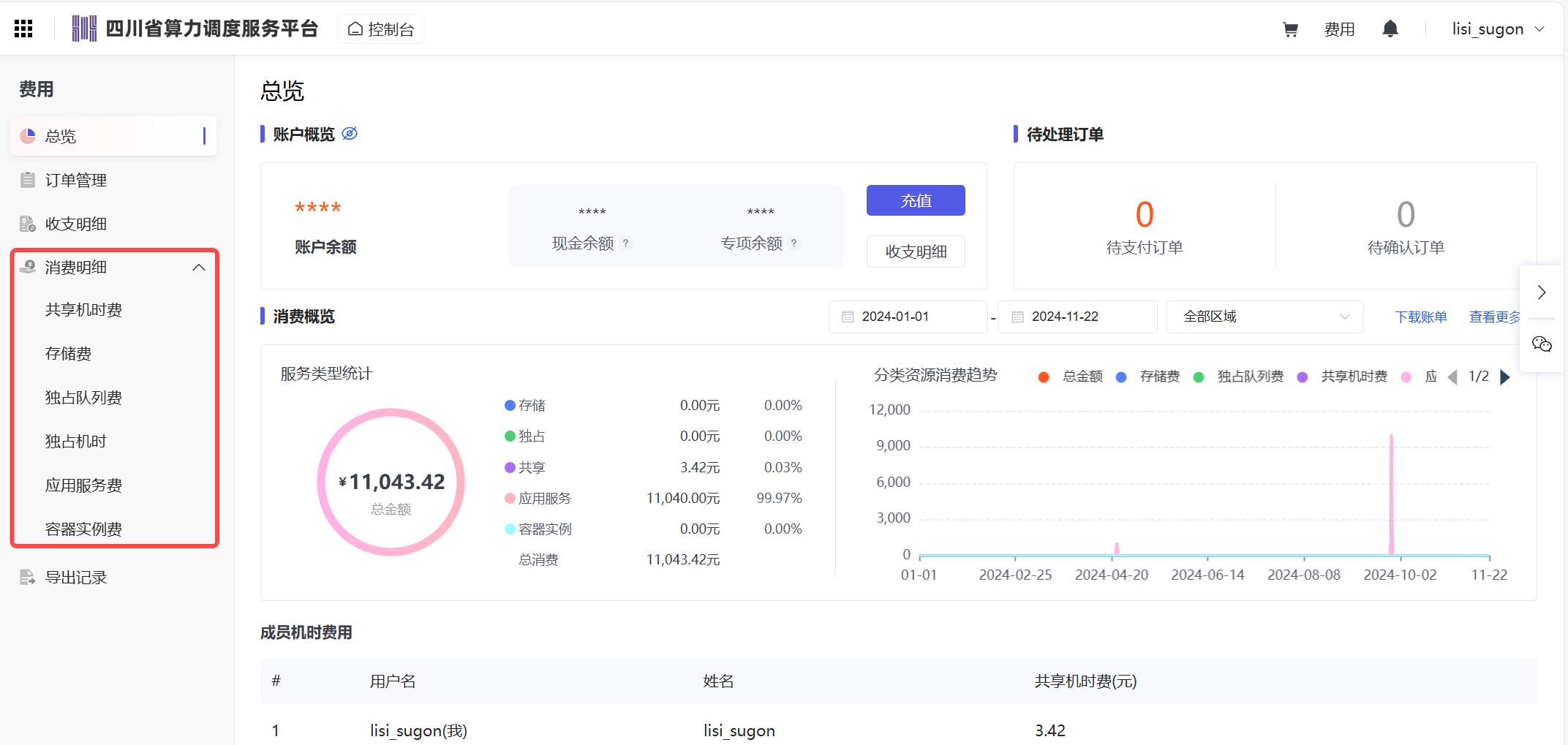Click the 共享机时费(元) column header
1568x745 pixels.
tap(1085, 681)
